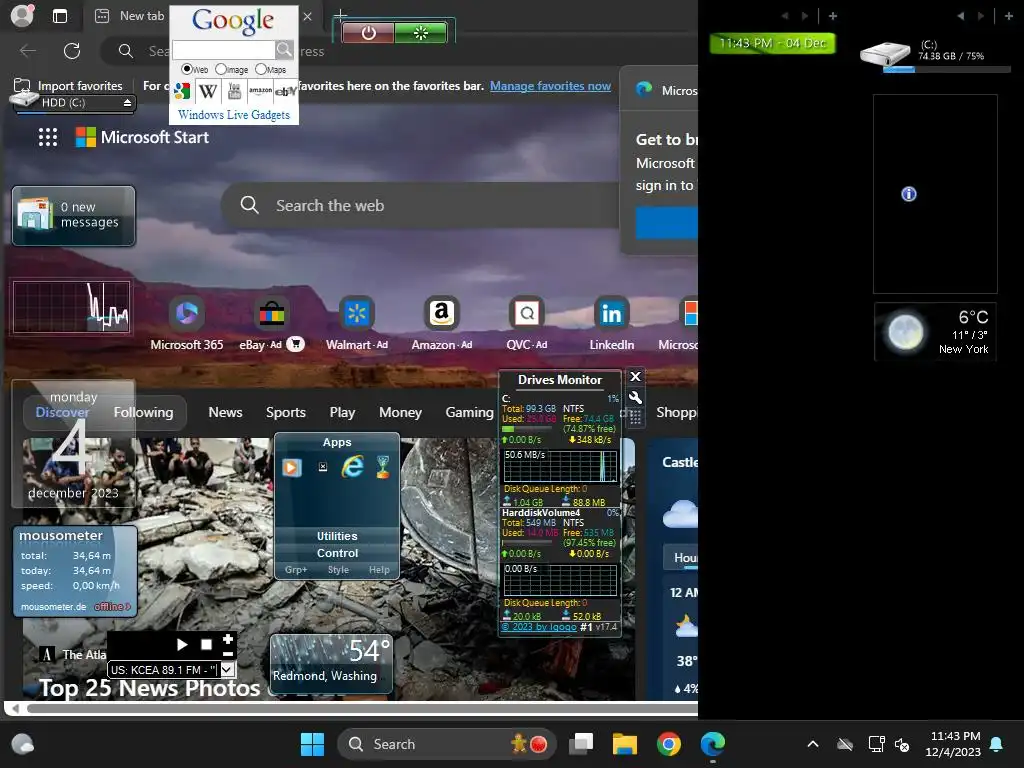Open Drives Monitor settings wrench icon
Viewport: 1024px width, 768px height.
pyautogui.click(x=635, y=397)
